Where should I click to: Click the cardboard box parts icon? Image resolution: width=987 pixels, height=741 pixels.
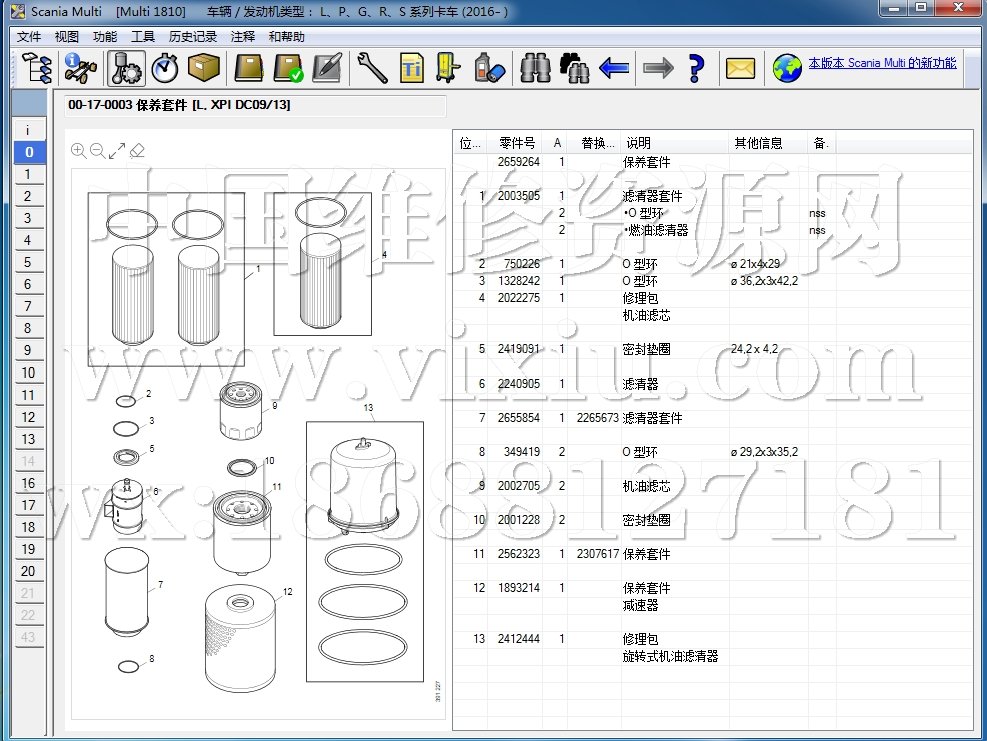point(204,68)
